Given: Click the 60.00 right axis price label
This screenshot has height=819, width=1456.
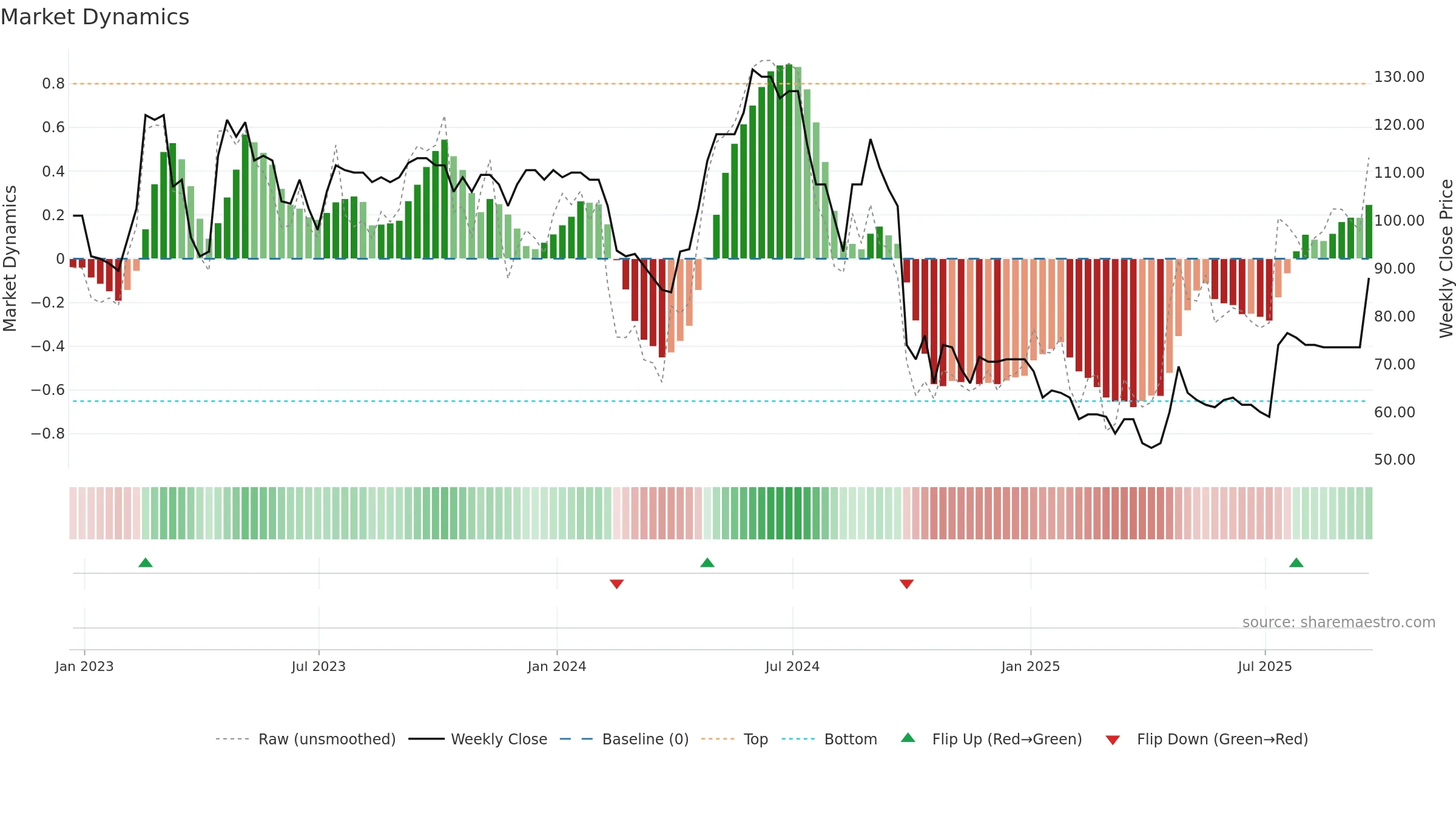Looking at the screenshot, I should click(1395, 412).
